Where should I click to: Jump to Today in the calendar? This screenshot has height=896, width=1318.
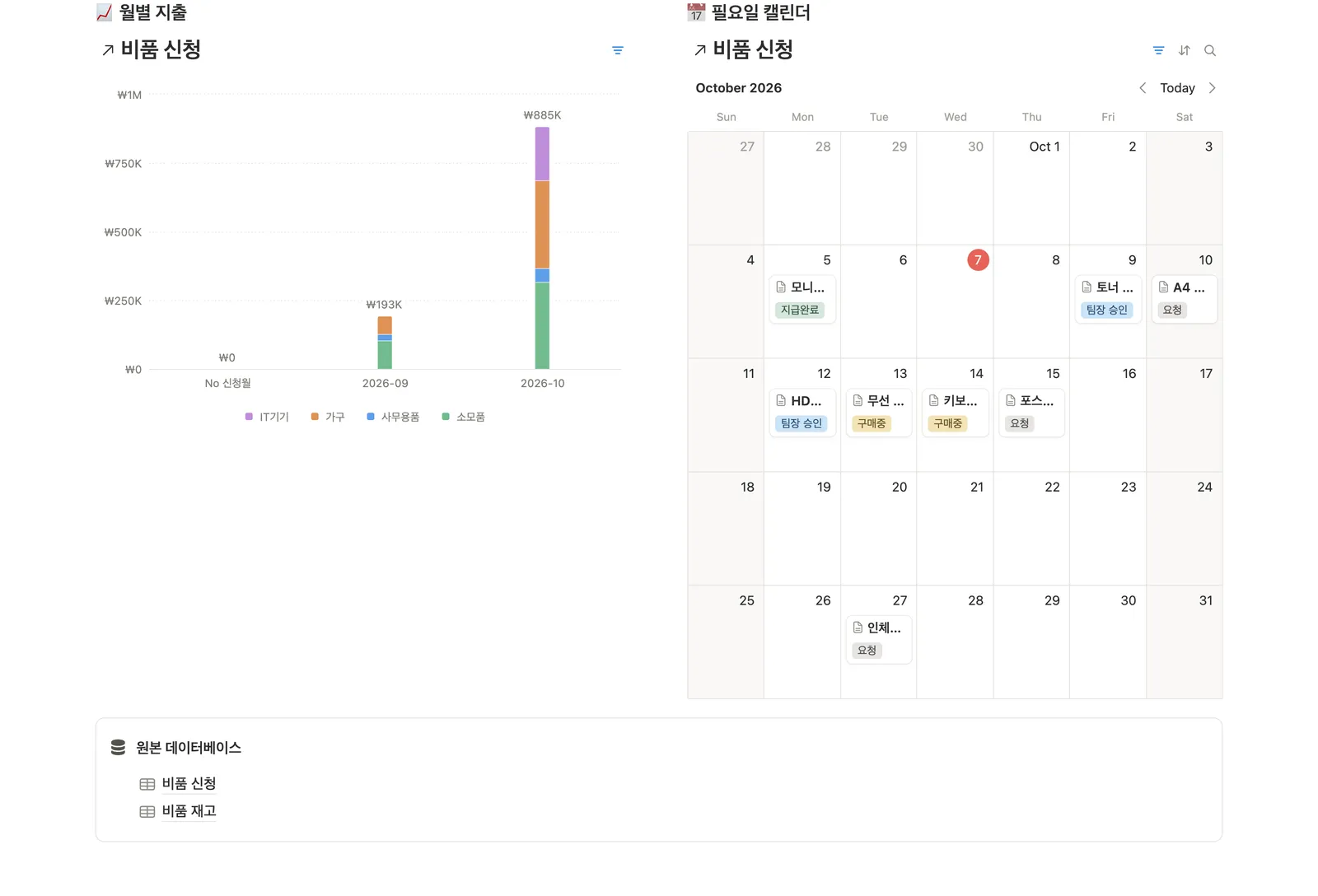pyautogui.click(x=1177, y=88)
